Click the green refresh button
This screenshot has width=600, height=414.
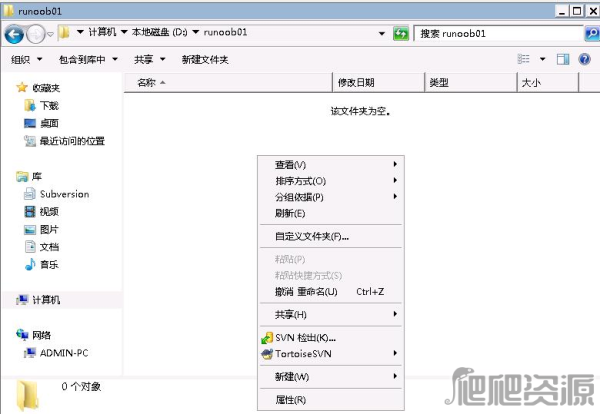[x=401, y=34]
